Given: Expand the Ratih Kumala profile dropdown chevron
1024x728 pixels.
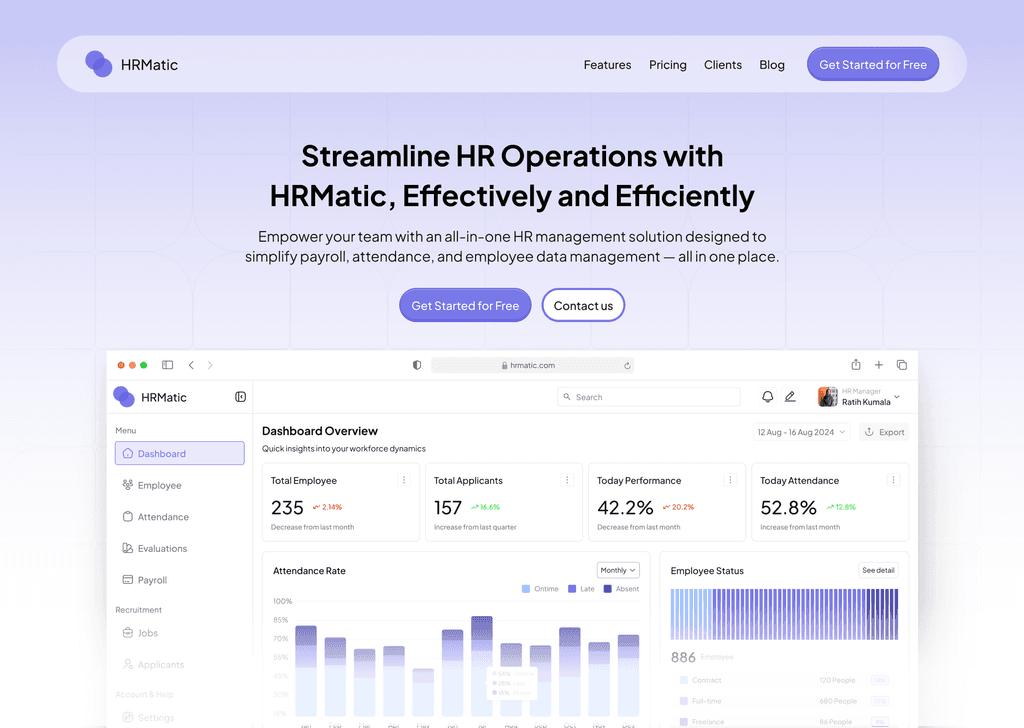Looking at the screenshot, I should coord(897,396).
